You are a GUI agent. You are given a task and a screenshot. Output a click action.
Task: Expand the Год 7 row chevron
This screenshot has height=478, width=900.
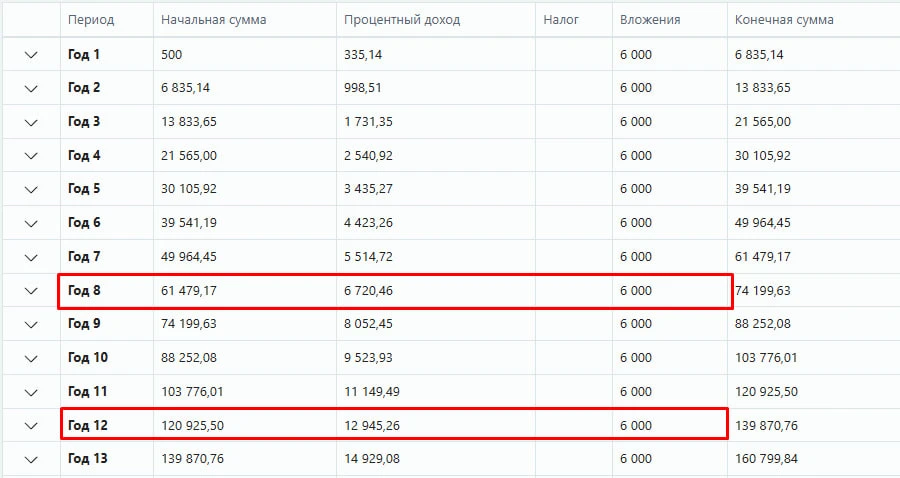(31, 257)
